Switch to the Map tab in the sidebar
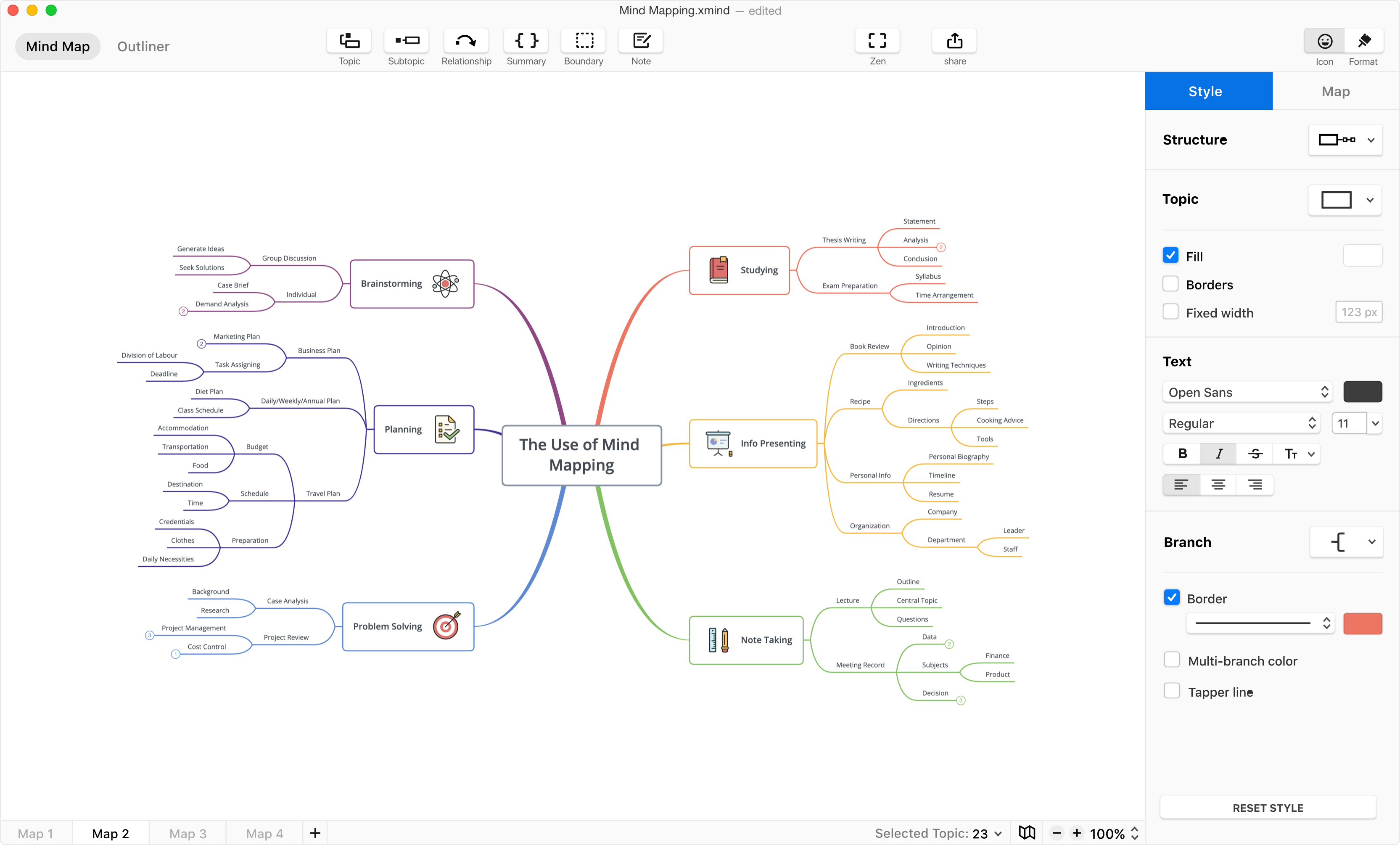The image size is (1400, 845). click(x=1335, y=91)
